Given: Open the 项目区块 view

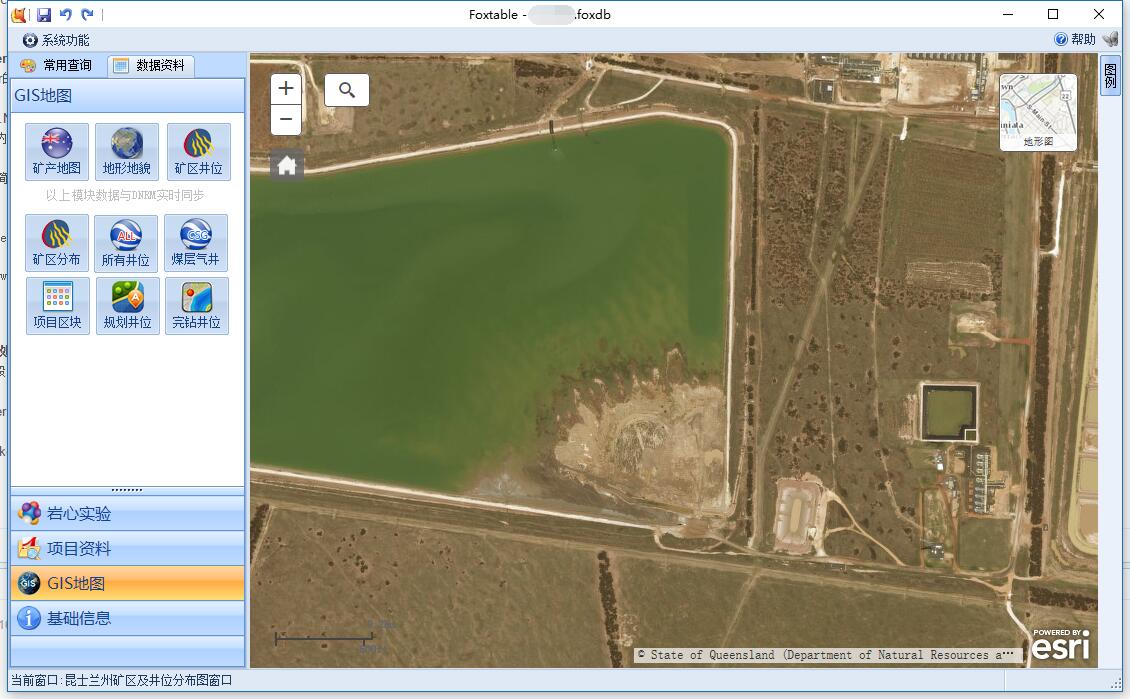Looking at the screenshot, I should pyautogui.click(x=58, y=306).
